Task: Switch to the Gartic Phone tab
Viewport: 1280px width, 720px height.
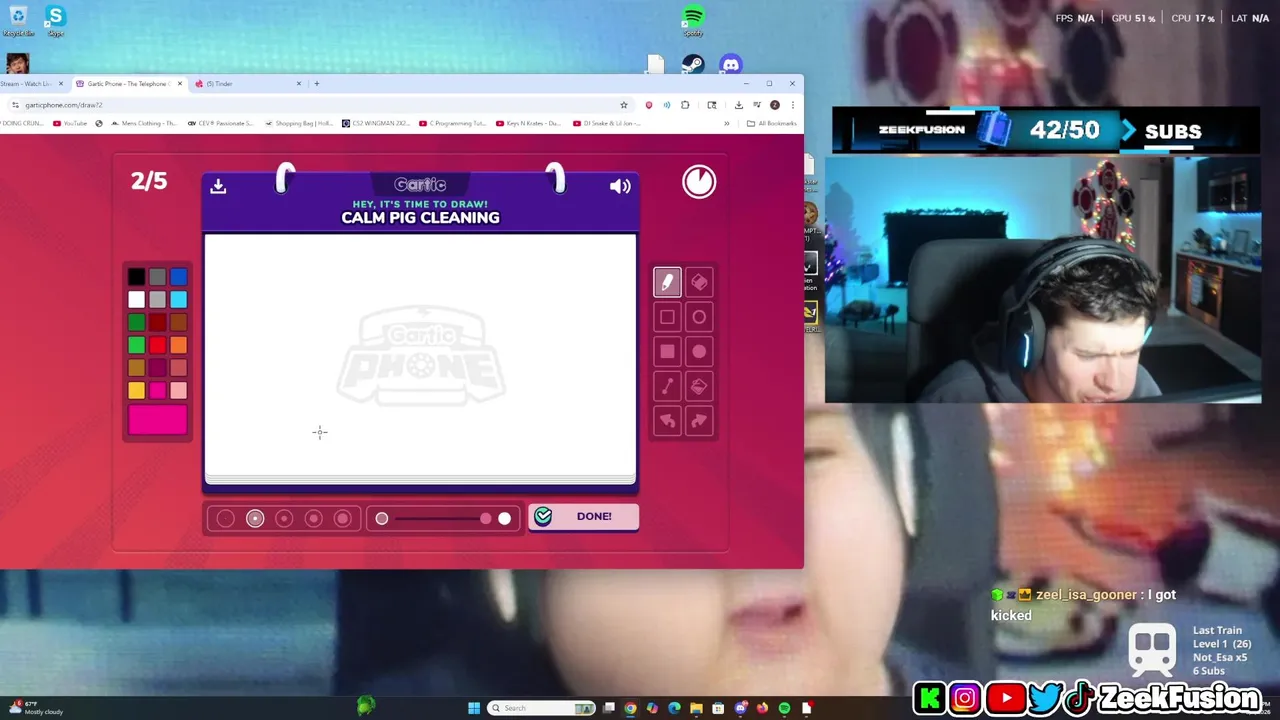Action: pos(128,84)
